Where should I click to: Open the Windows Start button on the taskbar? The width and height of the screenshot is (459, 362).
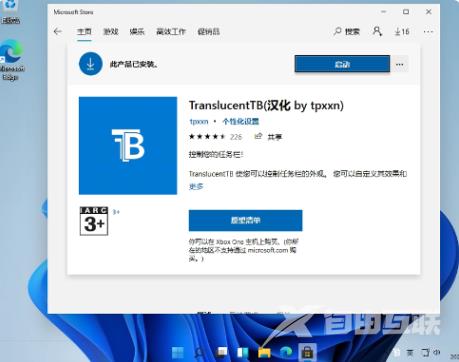178,352
